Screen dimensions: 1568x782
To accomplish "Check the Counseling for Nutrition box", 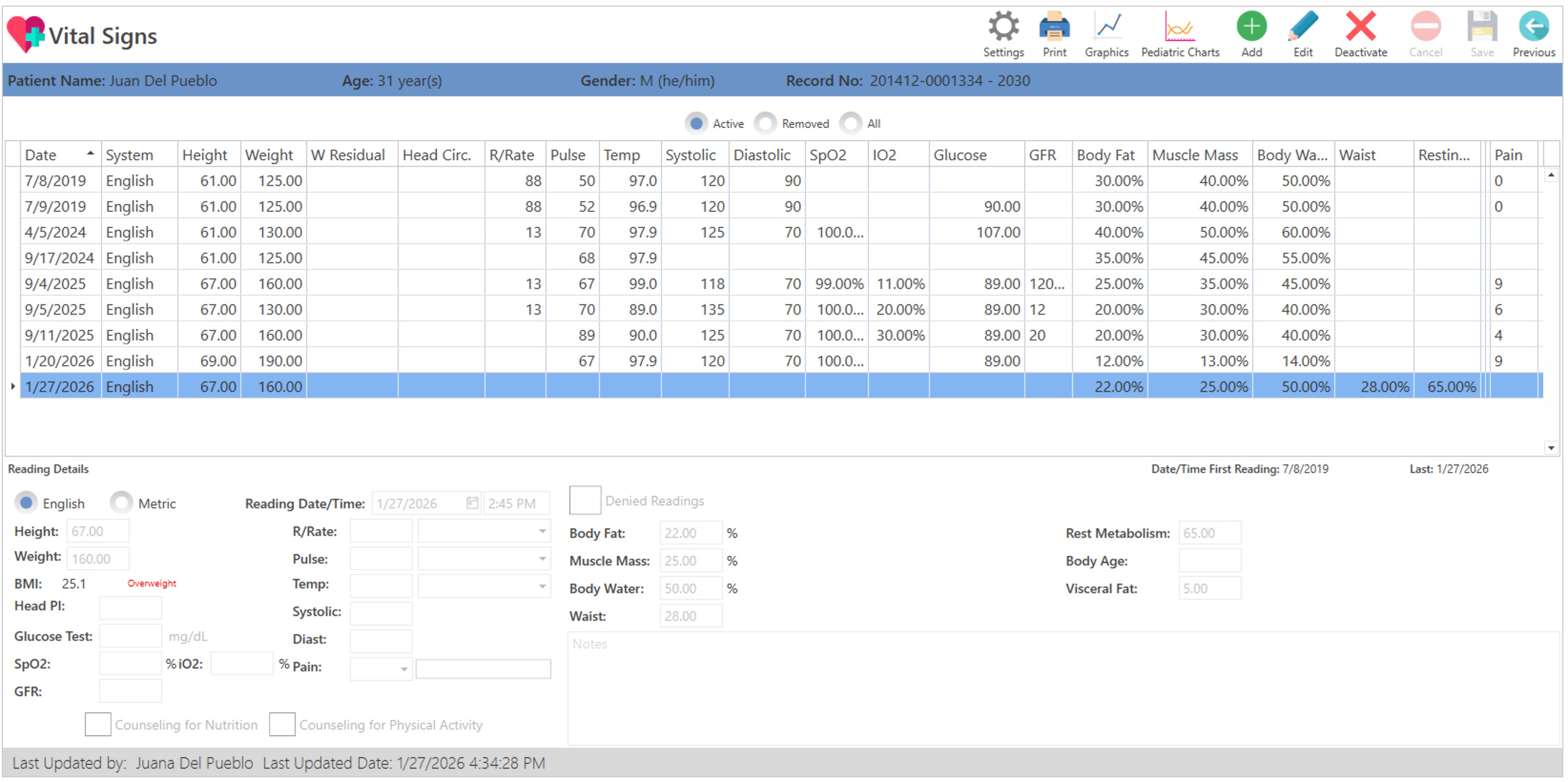I will click(x=98, y=724).
